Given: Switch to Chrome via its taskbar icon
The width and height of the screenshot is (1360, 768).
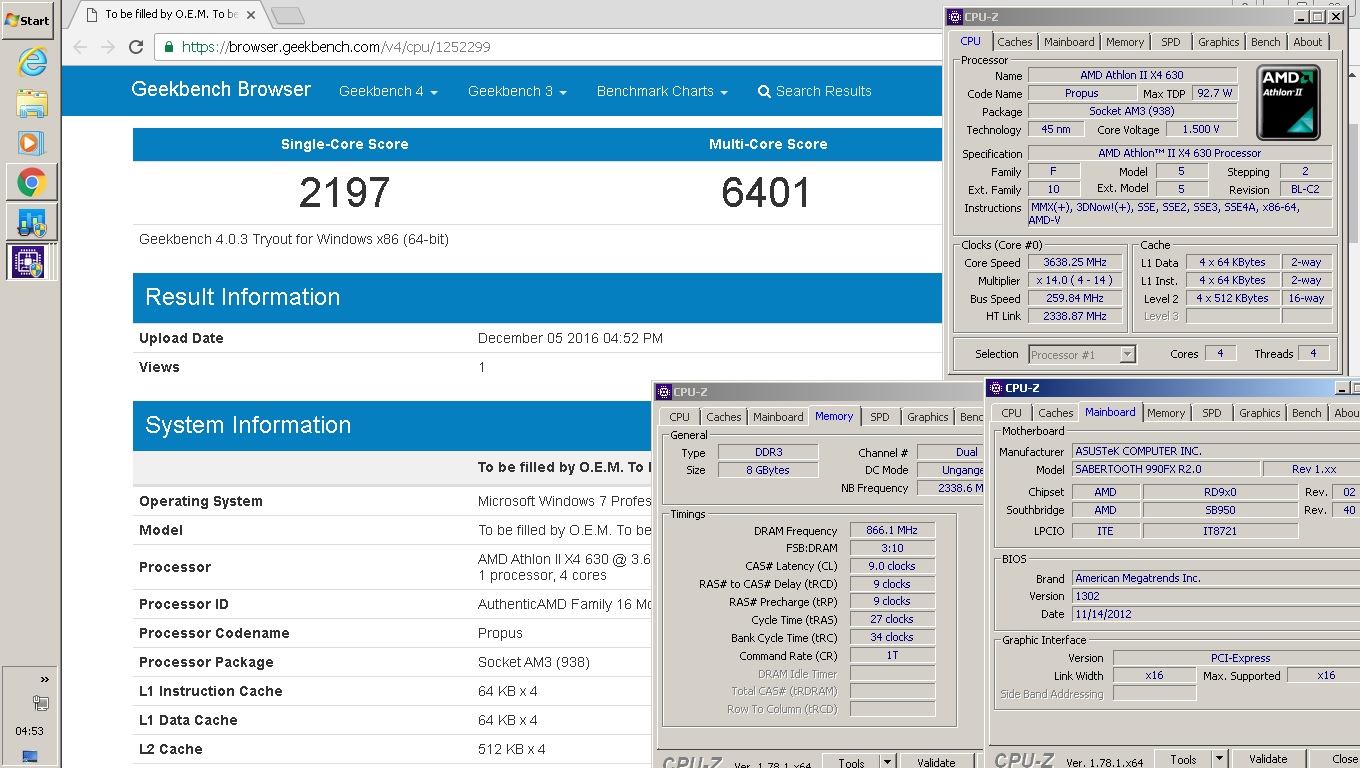Looking at the screenshot, I should click(x=31, y=183).
